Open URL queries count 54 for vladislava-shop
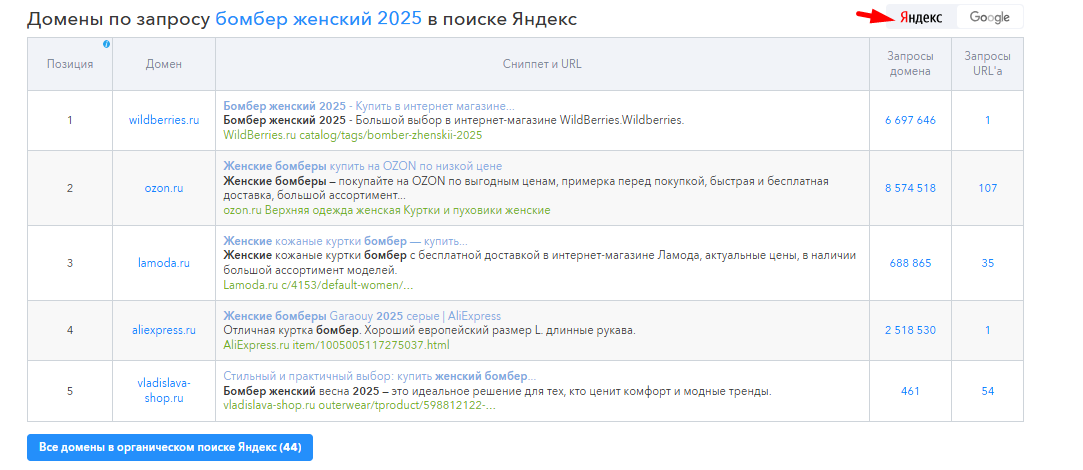 point(987,391)
